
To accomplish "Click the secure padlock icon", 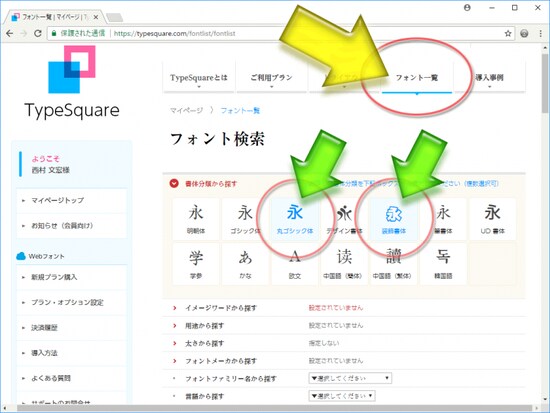I will pos(54,33).
